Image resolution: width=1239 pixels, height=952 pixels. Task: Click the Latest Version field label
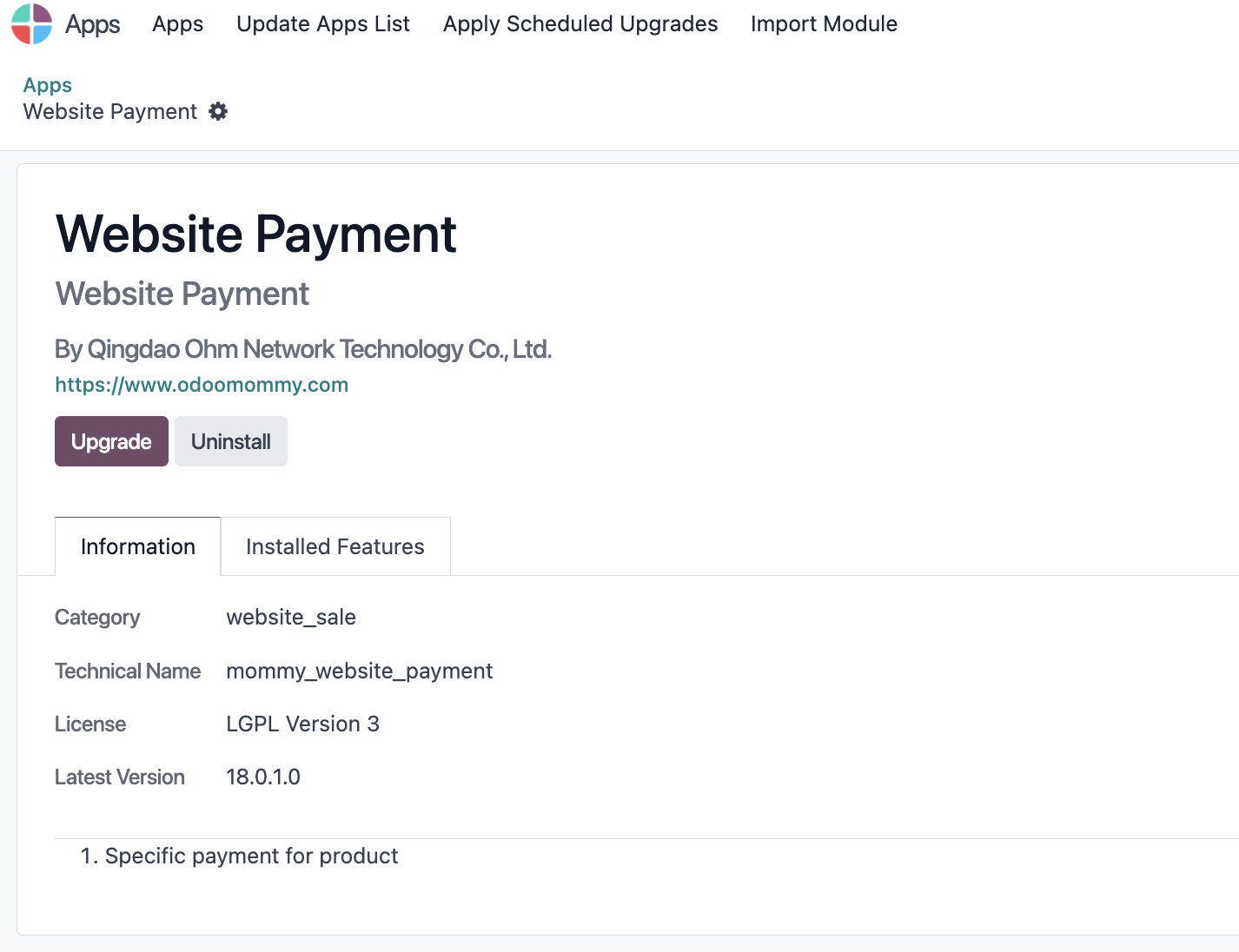pos(120,777)
